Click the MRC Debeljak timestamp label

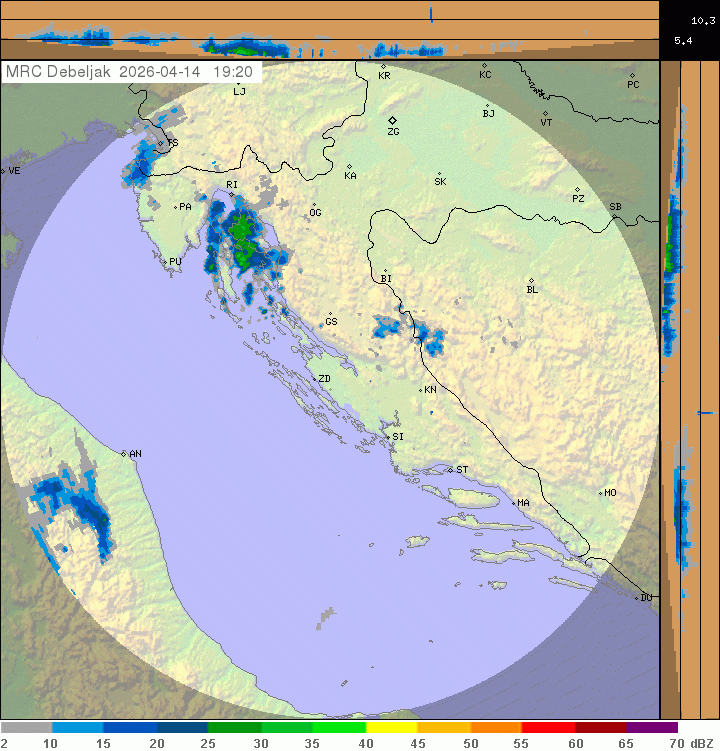(x=130, y=72)
